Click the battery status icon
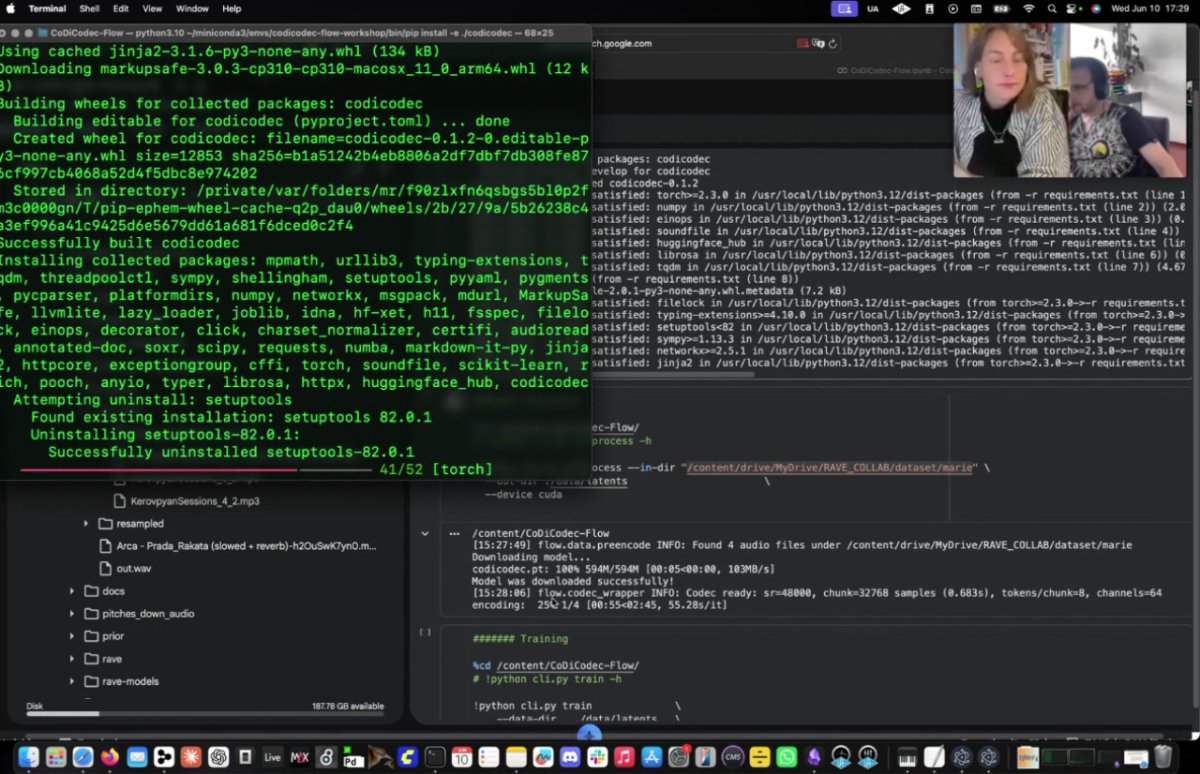The height and width of the screenshot is (774, 1200). (1001, 8)
